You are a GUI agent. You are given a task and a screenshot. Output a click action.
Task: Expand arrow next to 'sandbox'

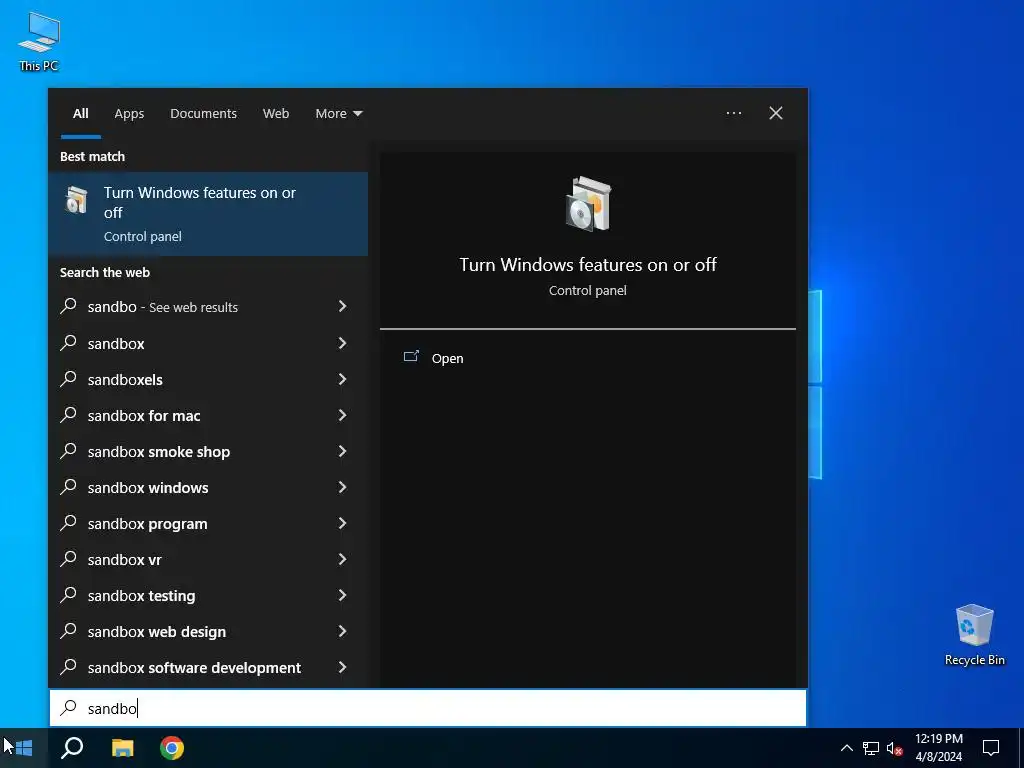342,343
